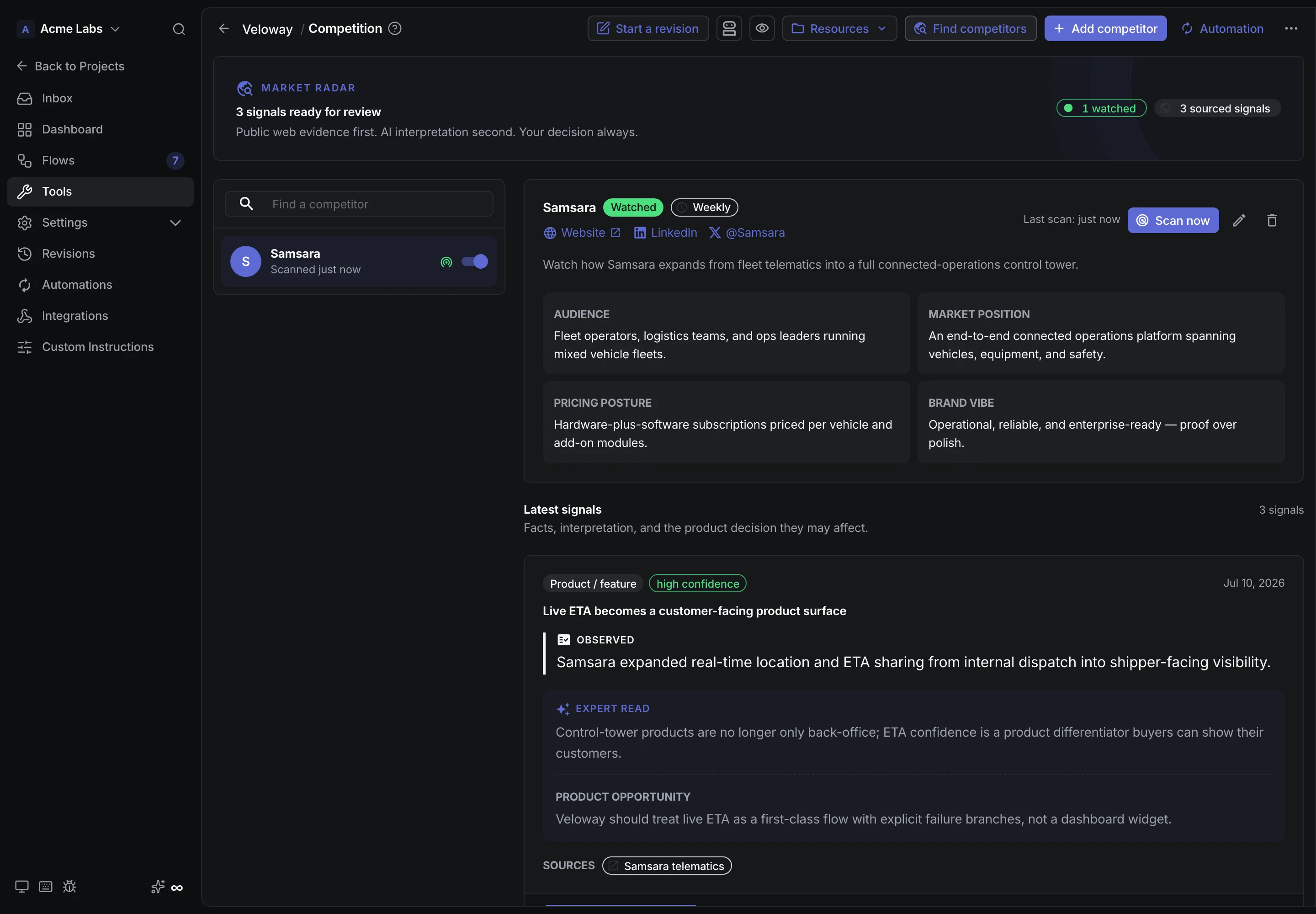Delete Samsara with the trash icon
This screenshot has width=1316, height=914.
(x=1272, y=220)
